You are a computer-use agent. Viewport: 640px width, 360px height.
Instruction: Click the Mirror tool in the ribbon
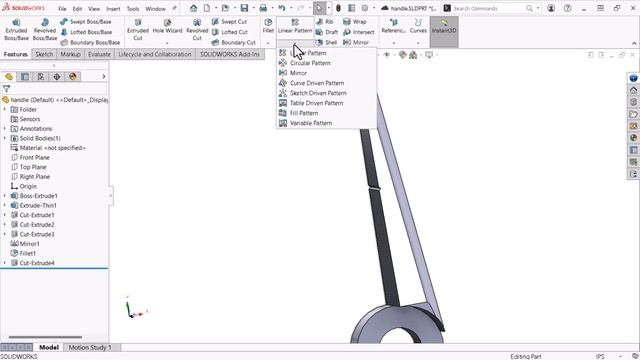356,42
